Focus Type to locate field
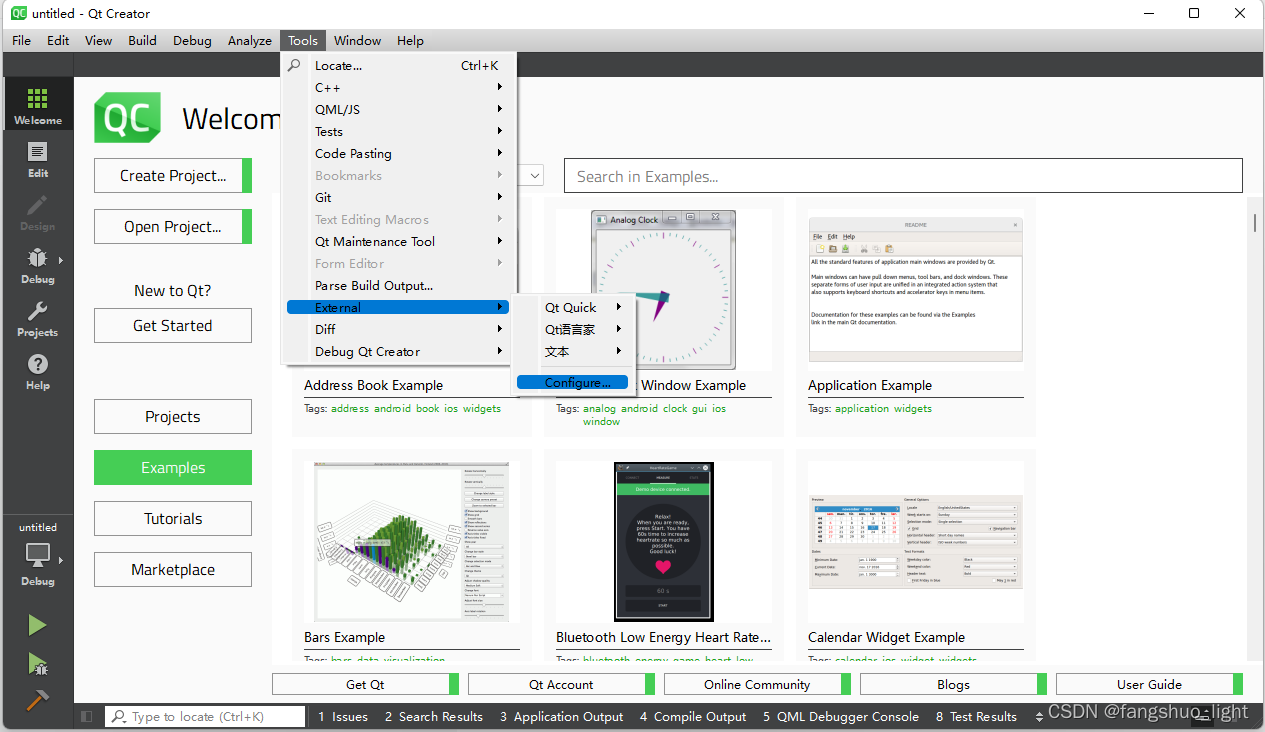 point(205,717)
